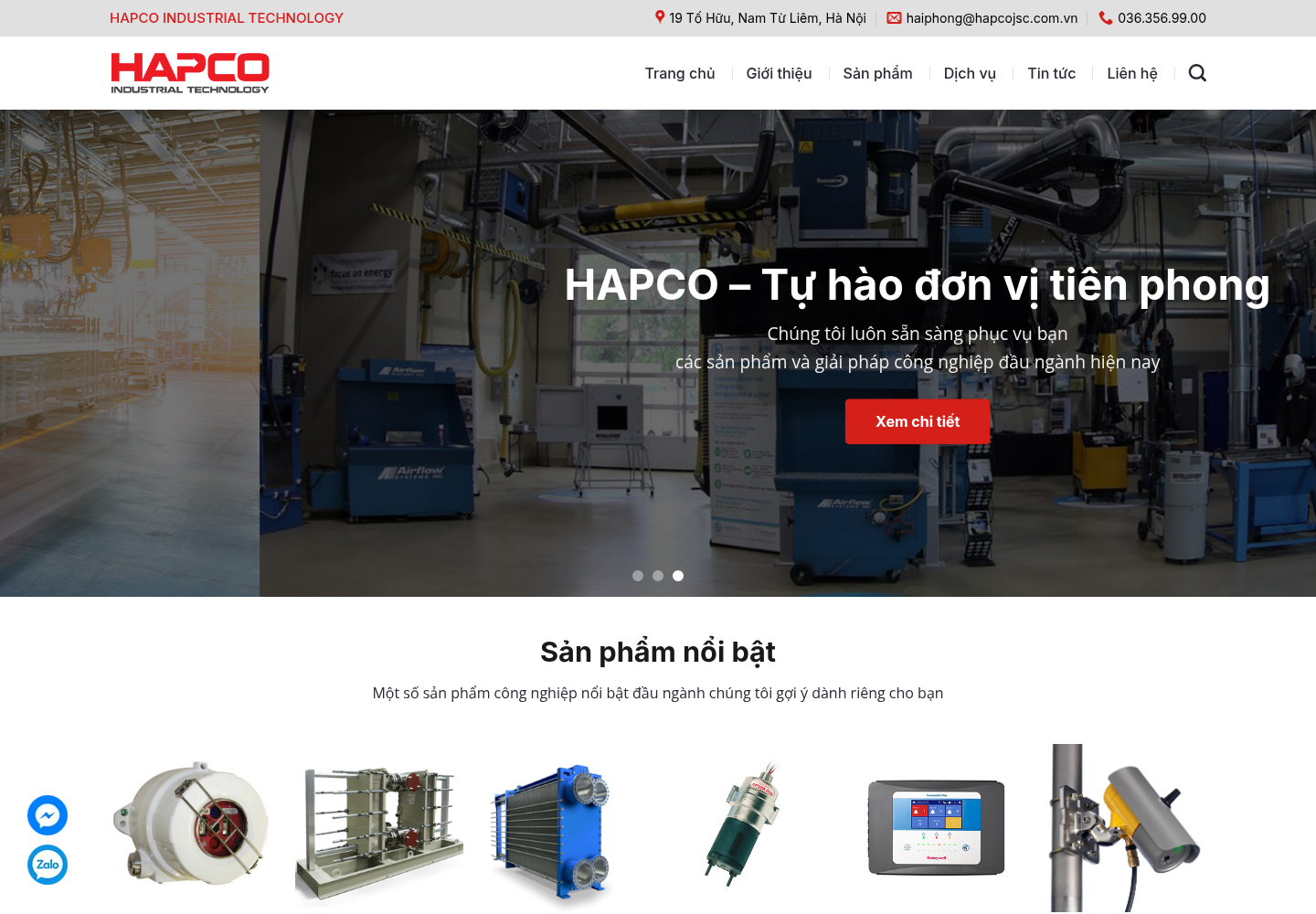Open Dịch vụ menu item
This screenshot has width=1316, height=914.
(970, 73)
